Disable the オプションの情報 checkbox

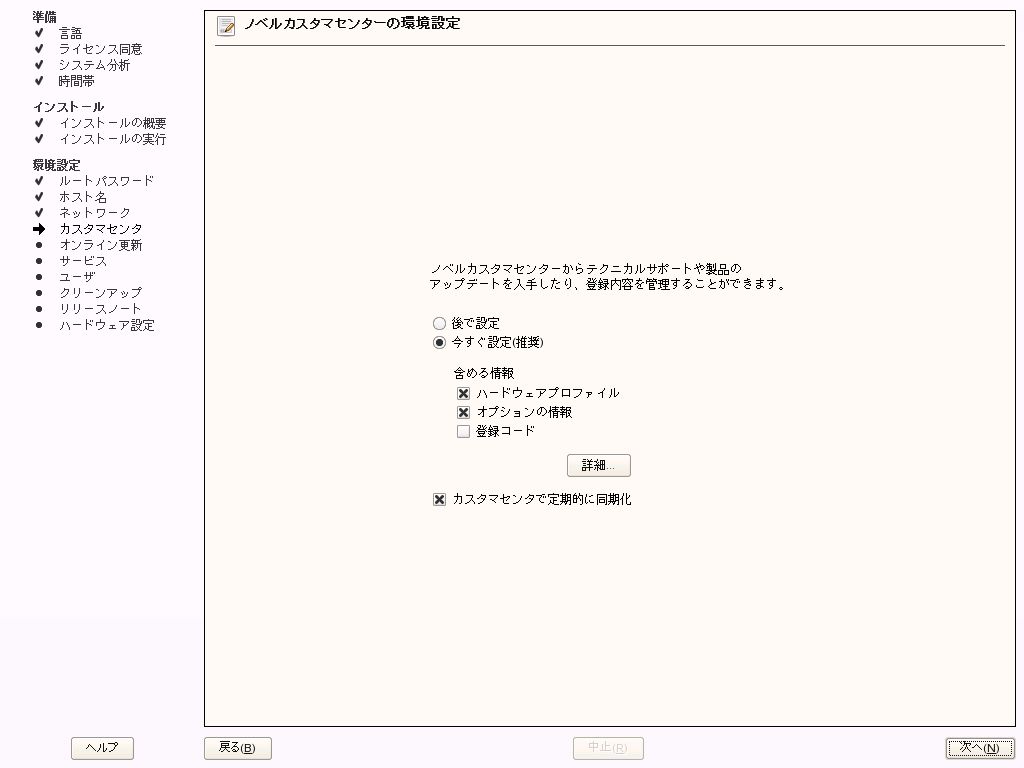coord(463,411)
